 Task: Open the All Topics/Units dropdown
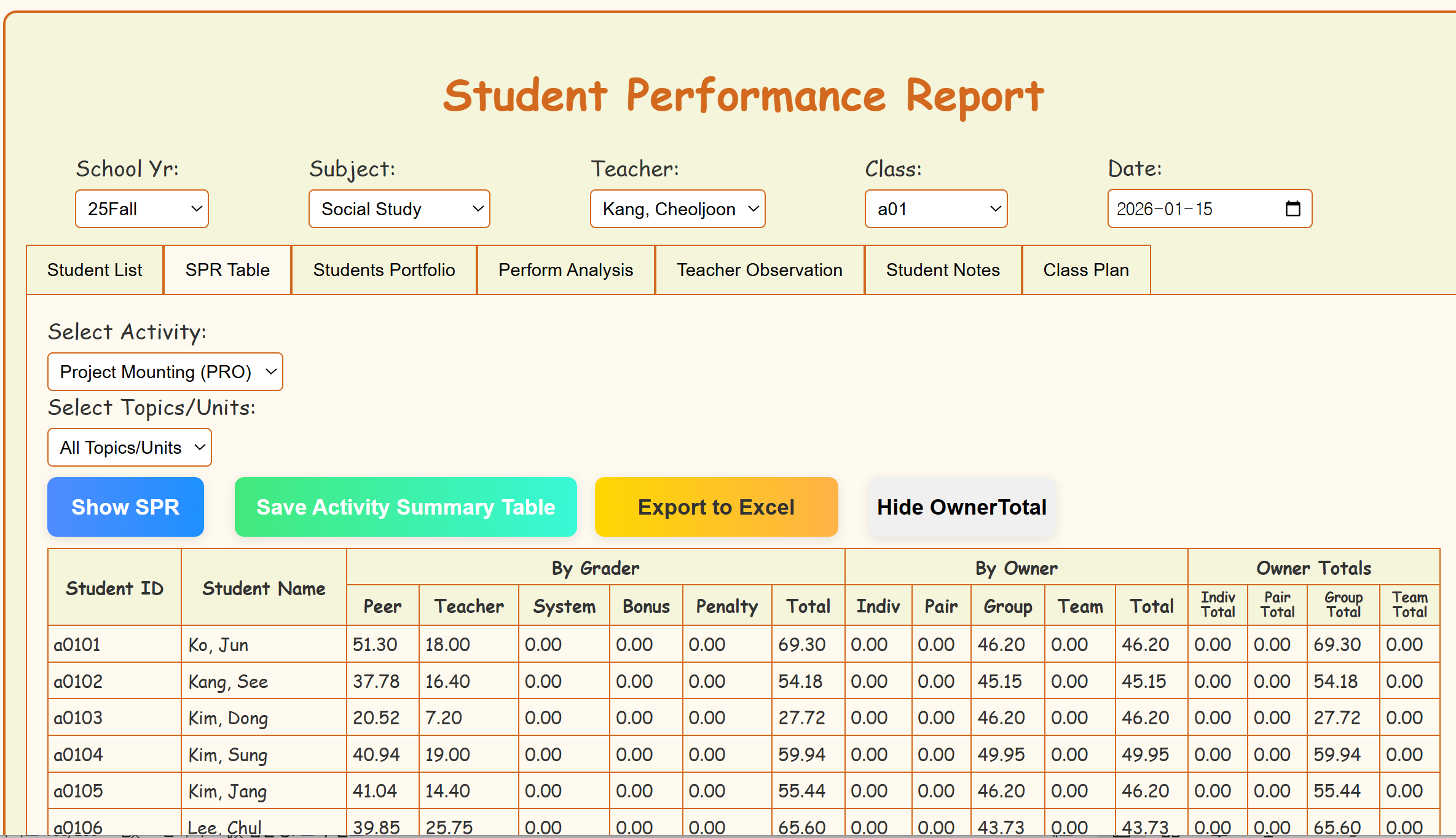tap(129, 448)
